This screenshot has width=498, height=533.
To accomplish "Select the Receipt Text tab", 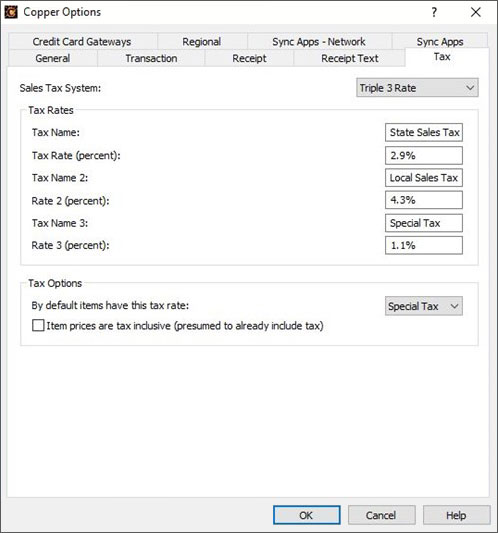I will pyautogui.click(x=349, y=58).
